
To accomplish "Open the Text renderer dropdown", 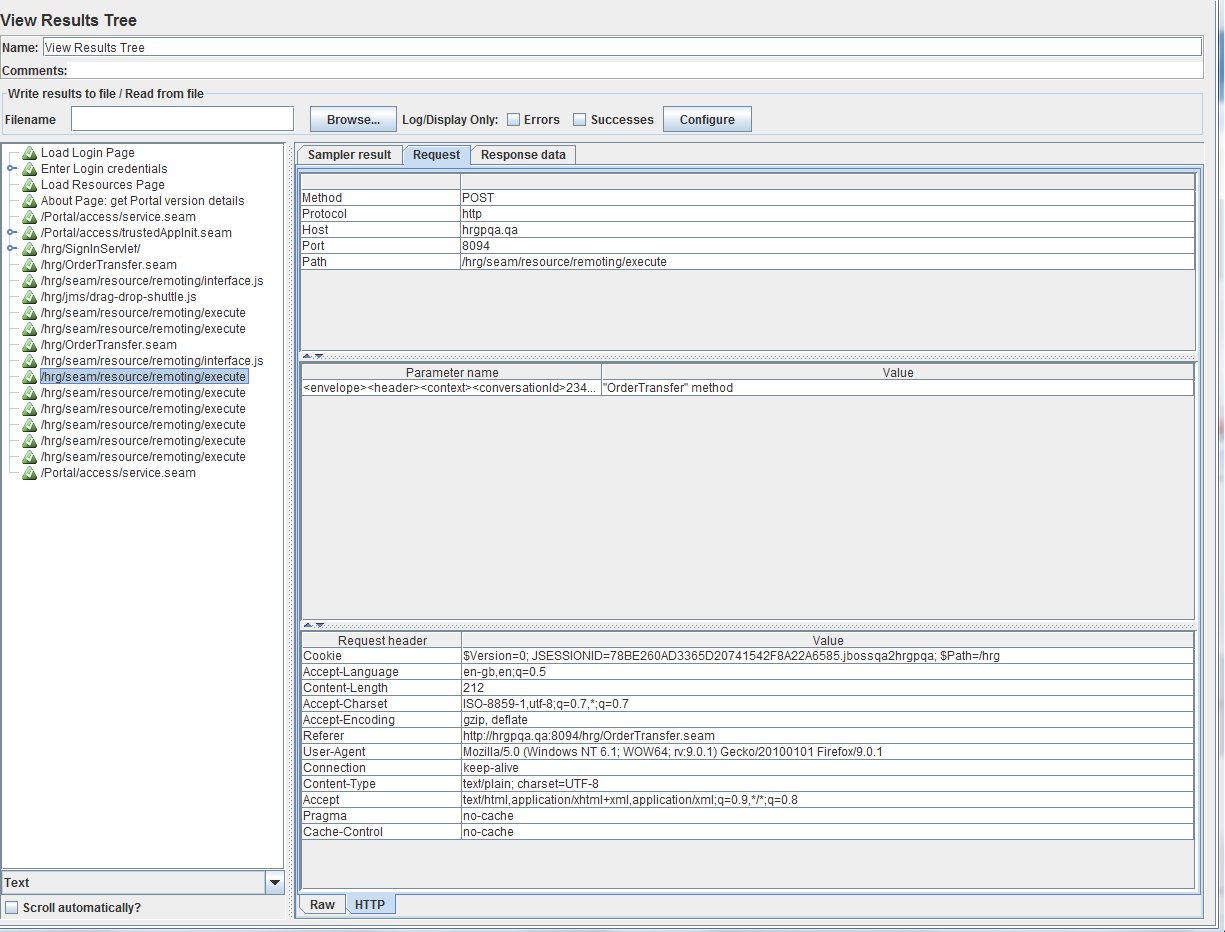I will (x=274, y=883).
